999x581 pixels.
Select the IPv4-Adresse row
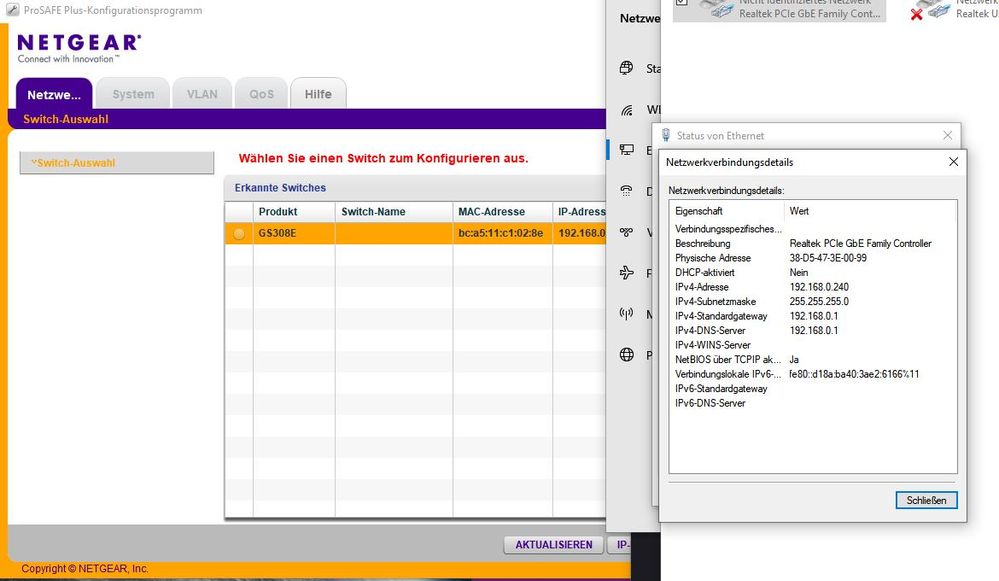coord(812,287)
